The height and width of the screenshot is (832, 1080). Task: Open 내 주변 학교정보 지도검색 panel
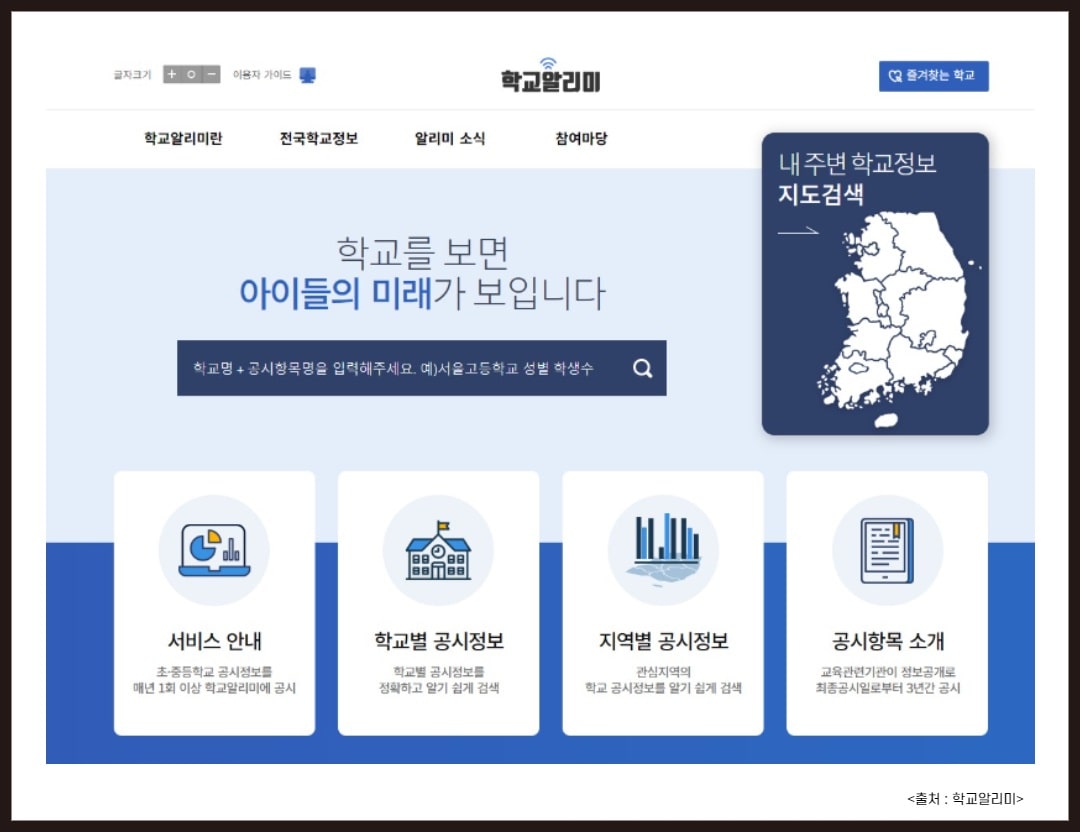tap(875, 284)
